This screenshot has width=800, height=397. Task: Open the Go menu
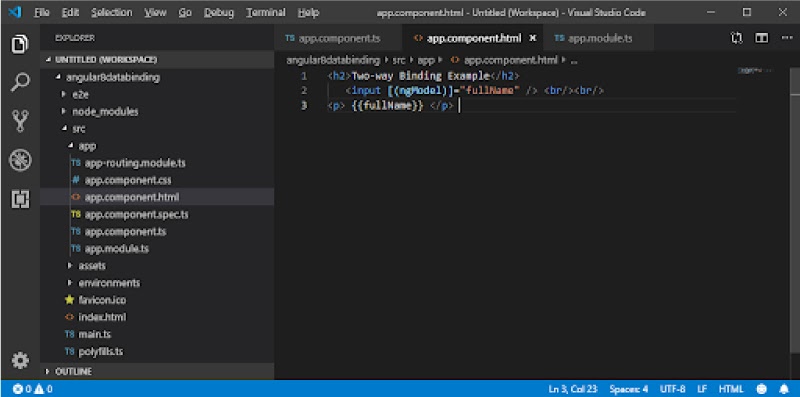[185, 13]
